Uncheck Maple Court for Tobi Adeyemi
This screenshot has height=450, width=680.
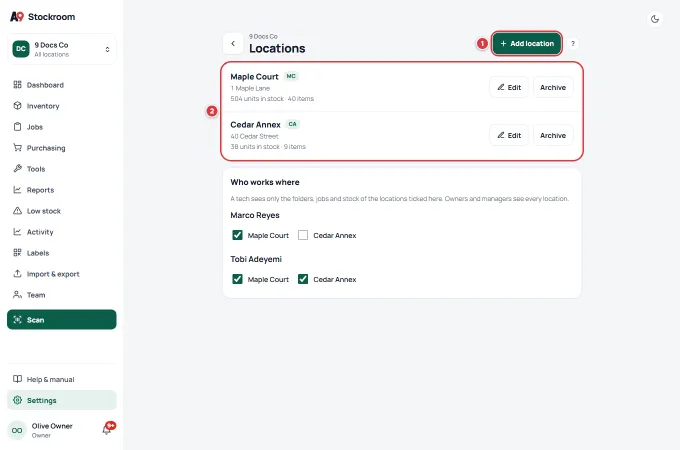237,279
